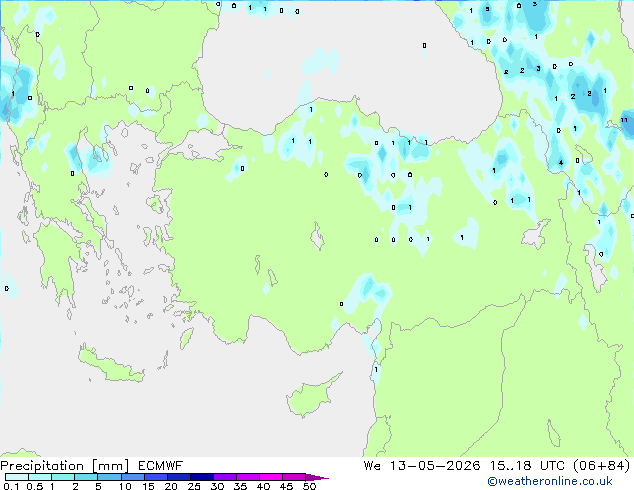Click the '50' legend scale label

[x=309, y=486]
